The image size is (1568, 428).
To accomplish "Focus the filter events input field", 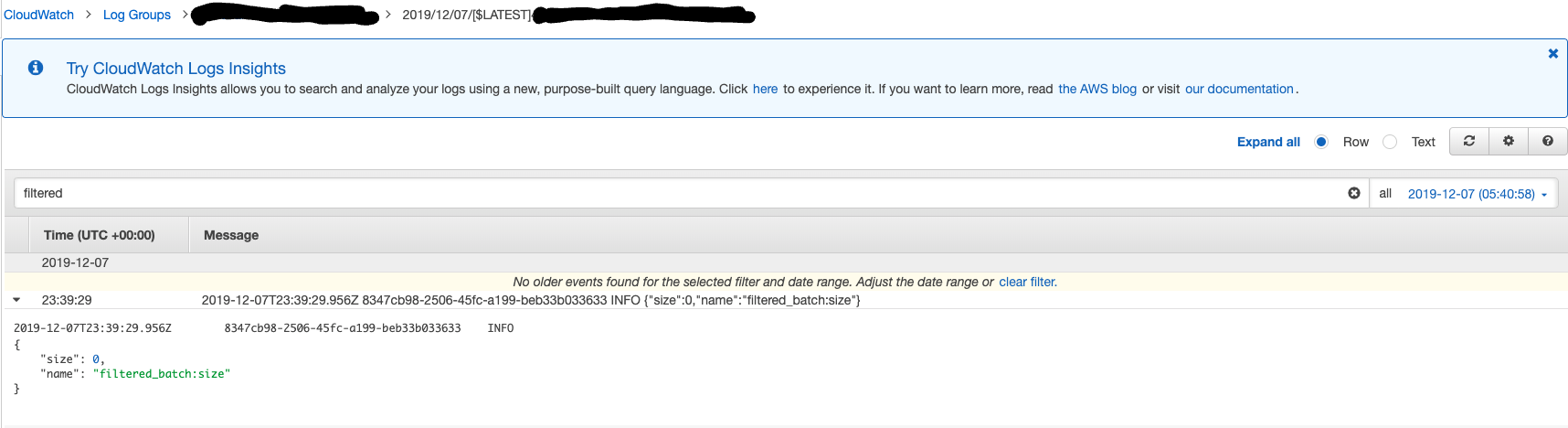I will click(x=681, y=193).
